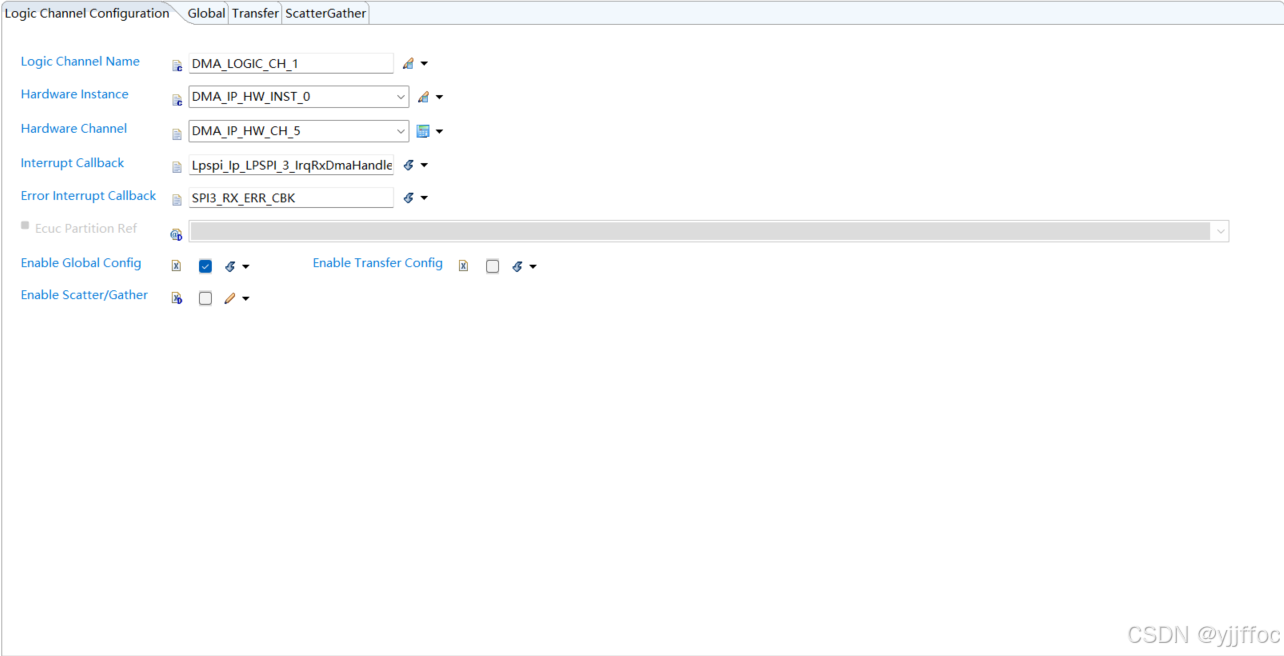Click the Interrupt Callback label

(x=73, y=162)
